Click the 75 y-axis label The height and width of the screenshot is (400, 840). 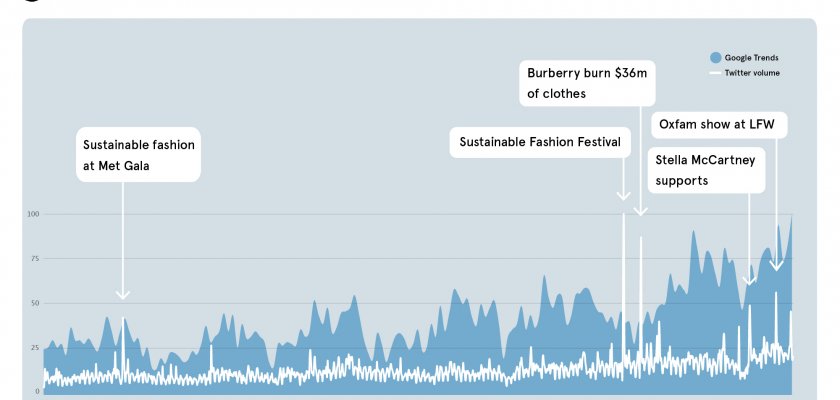click(34, 258)
